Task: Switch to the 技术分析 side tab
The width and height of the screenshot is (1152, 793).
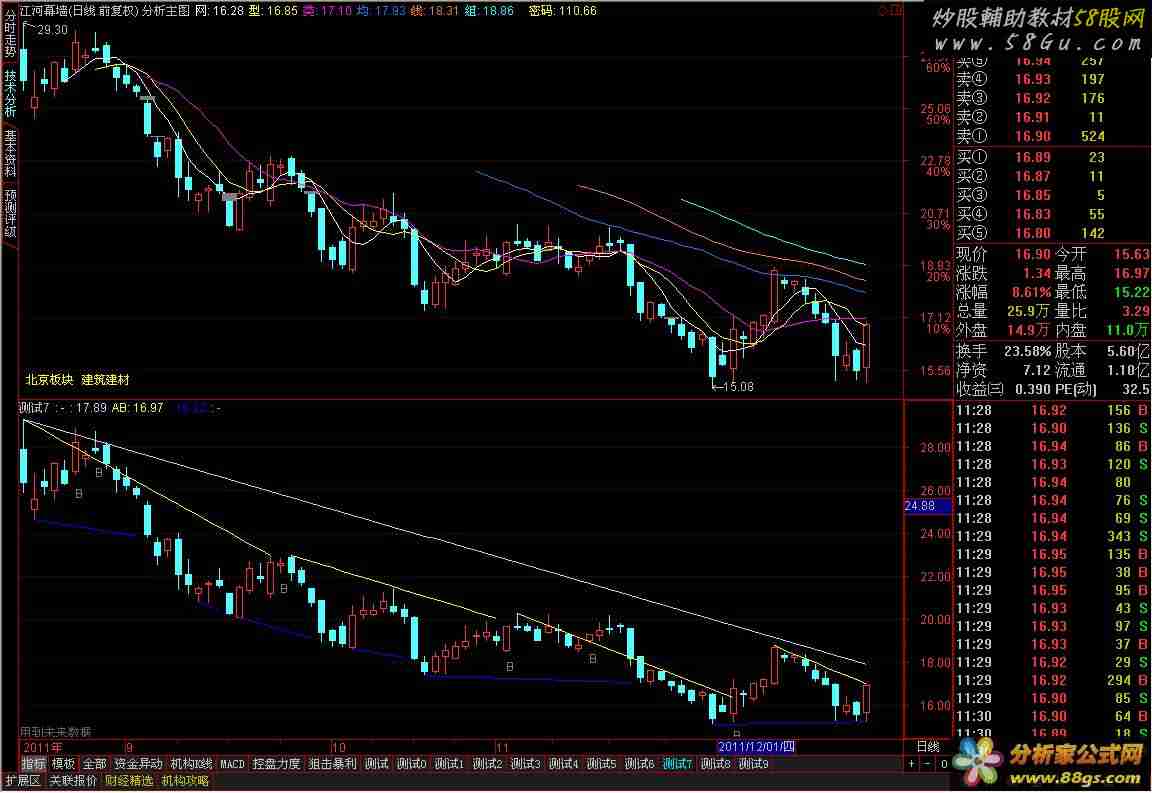Action: click(10, 93)
